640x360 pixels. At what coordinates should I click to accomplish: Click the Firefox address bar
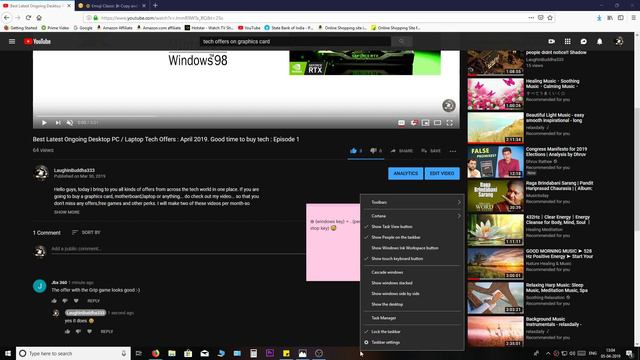[x=310, y=18]
